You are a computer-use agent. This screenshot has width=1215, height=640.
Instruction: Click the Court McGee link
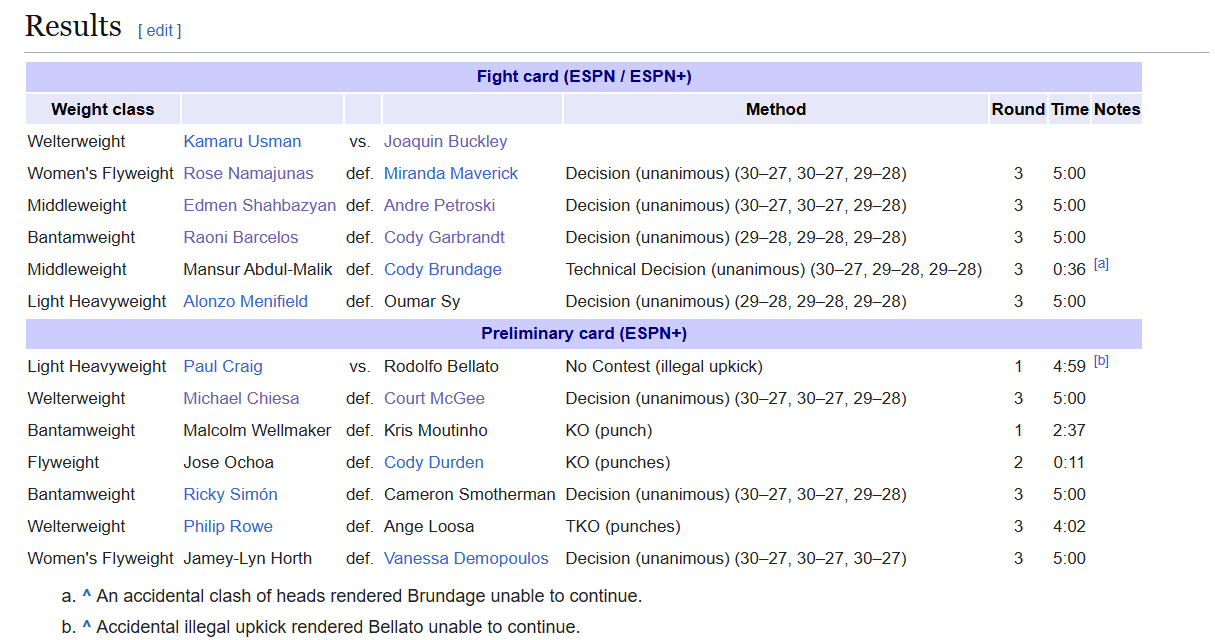[435, 398]
